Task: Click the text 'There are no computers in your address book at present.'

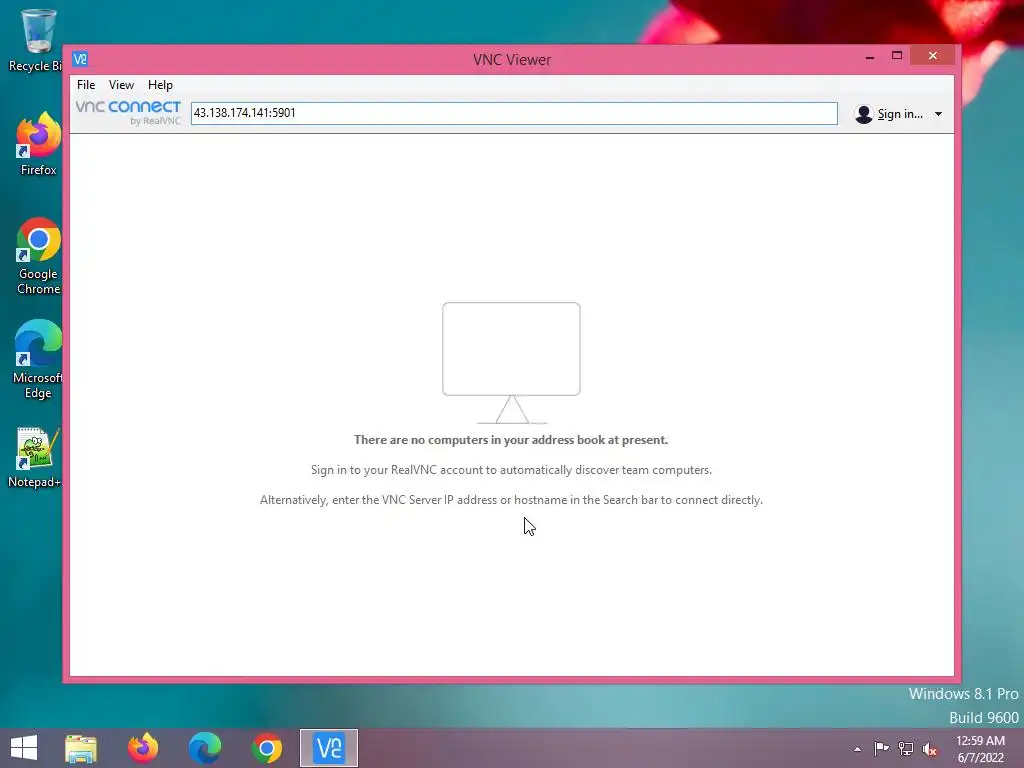Action: (511, 440)
